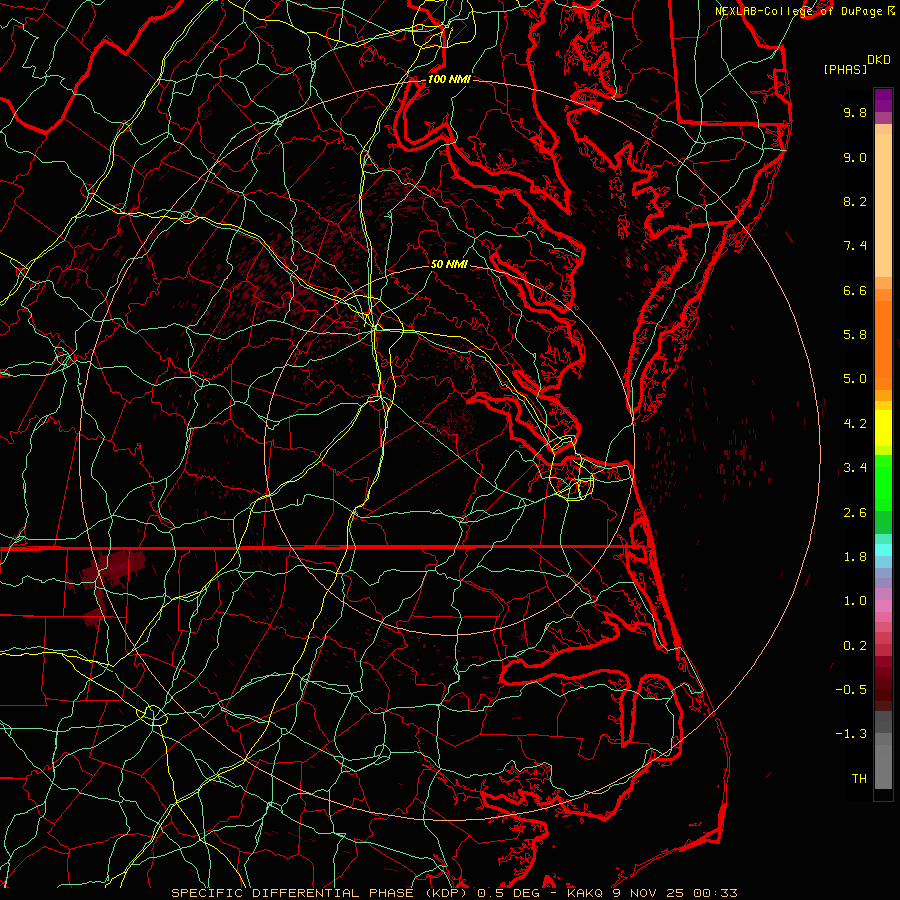
Task: Click the pink band of the color bar
Action: [883, 606]
